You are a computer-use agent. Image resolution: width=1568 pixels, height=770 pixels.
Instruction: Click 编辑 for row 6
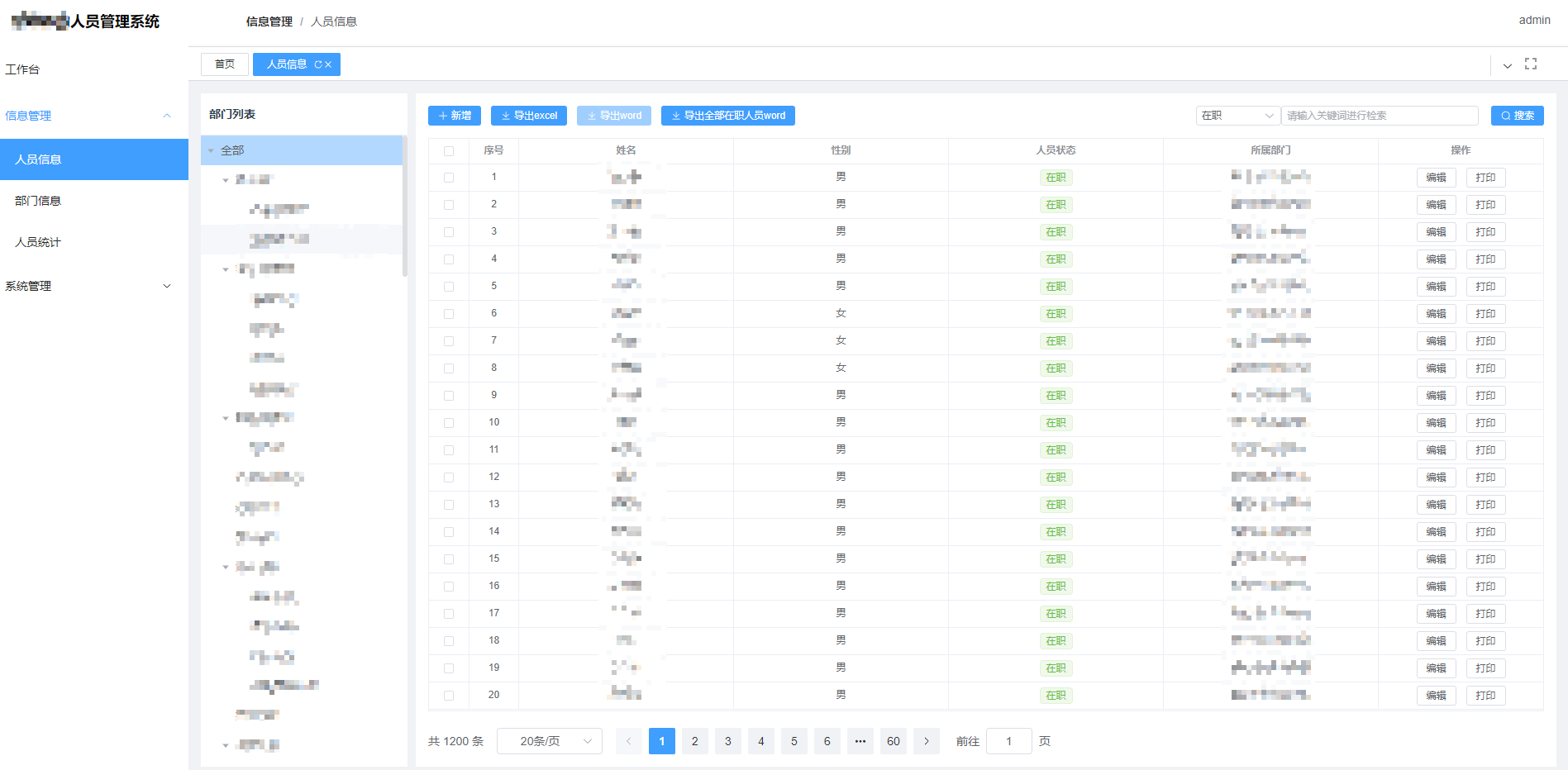(1437, 314)
